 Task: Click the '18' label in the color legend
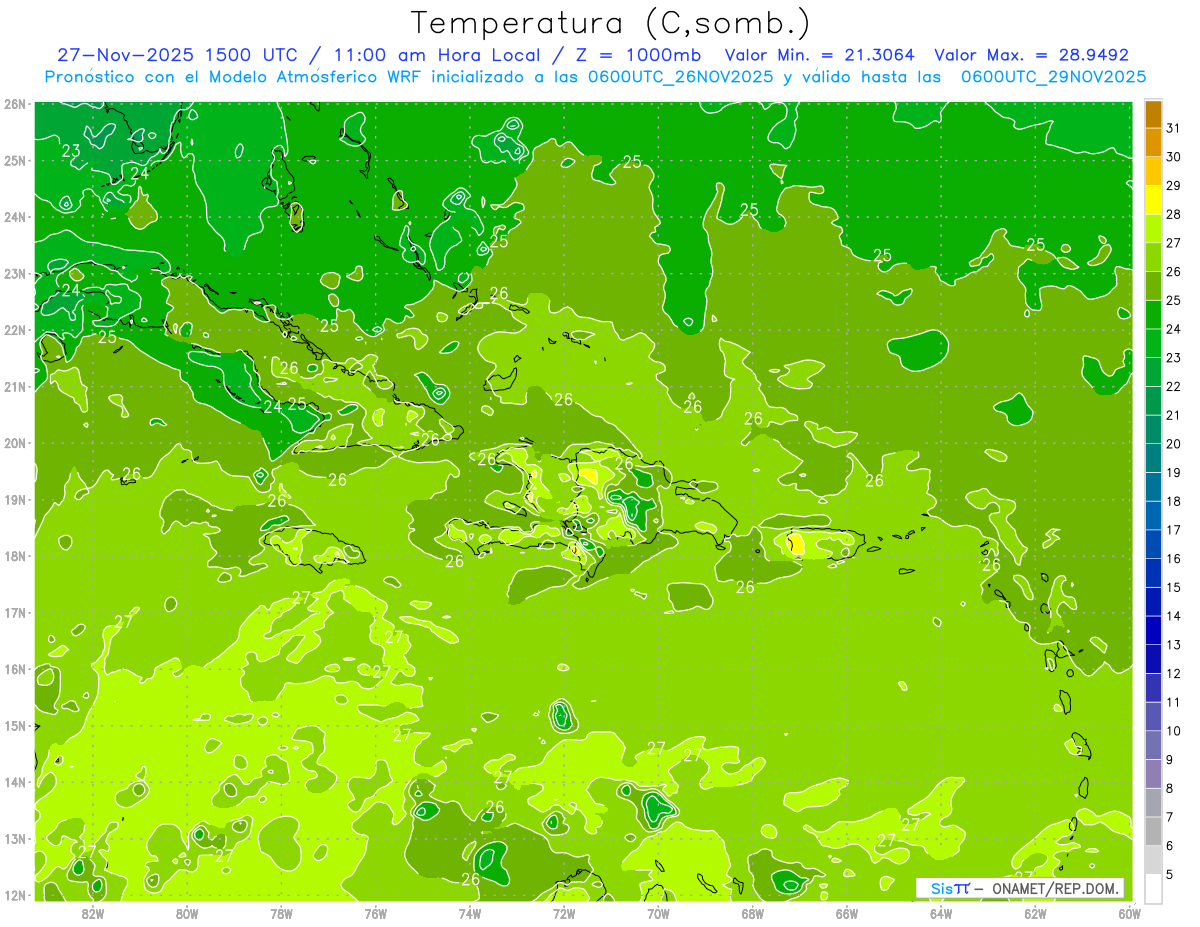pyautogui.click(x=1174, y=501)
